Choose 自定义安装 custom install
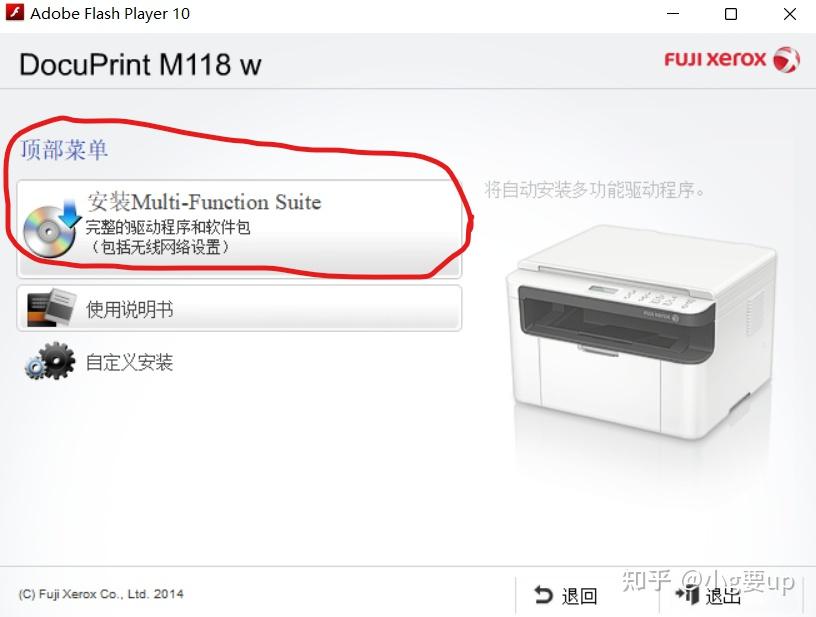Screen dimensions: 816x617 pos(129,362)
